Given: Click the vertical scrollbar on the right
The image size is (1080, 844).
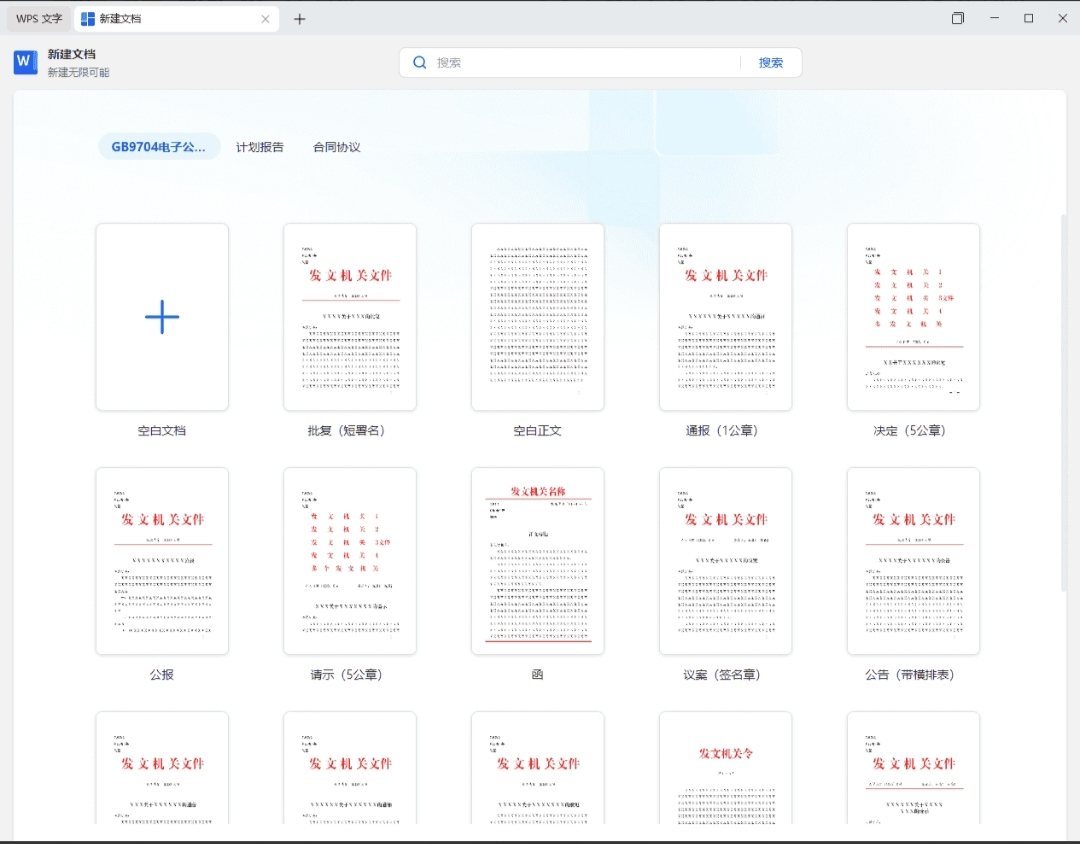Looking at the screenshot, I should tap(1063, 400).
